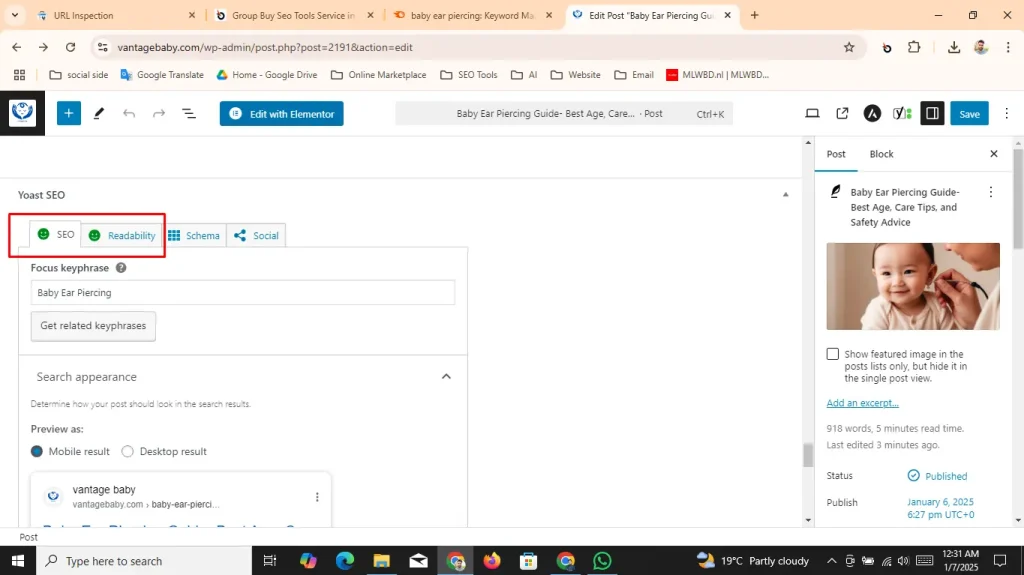Open the device view laptop icon

812,114
